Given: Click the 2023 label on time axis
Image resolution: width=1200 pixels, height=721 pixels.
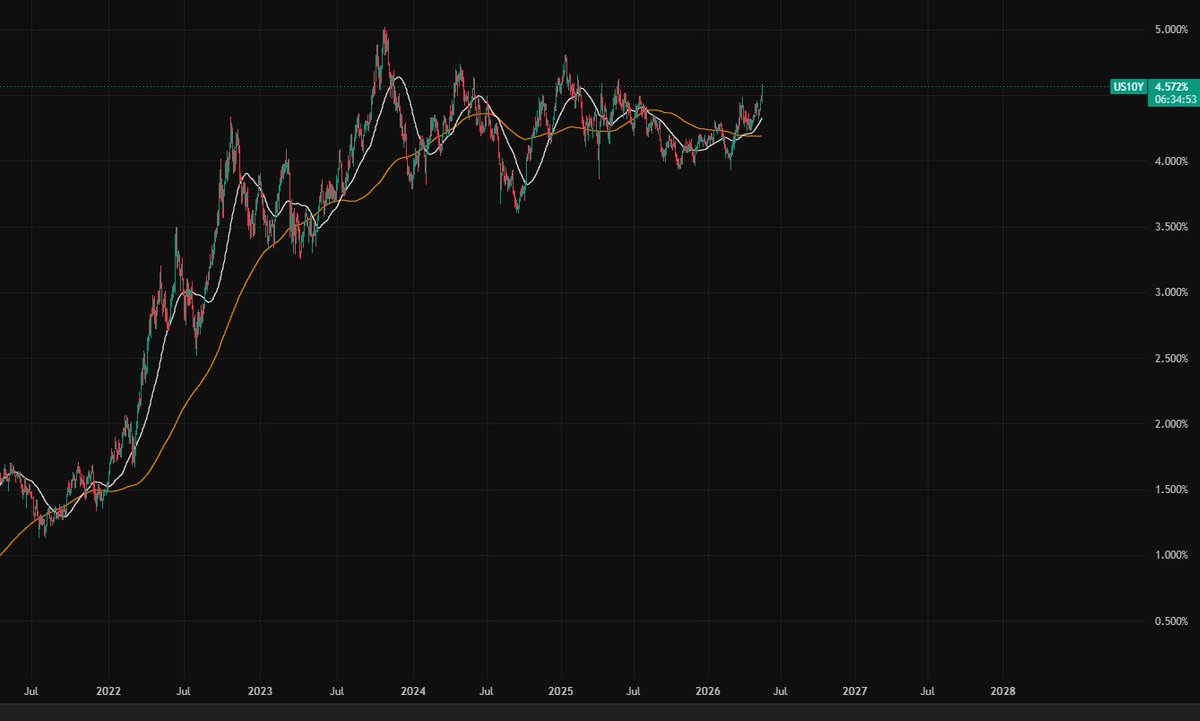Looking at the screenshot, I should click(x=260, y=690).
